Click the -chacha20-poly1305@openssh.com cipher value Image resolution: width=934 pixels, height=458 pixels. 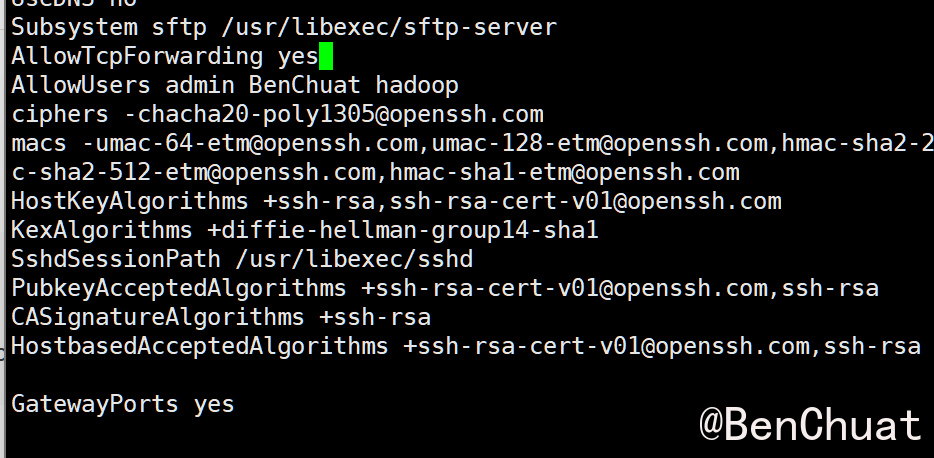tap(334, 114)
